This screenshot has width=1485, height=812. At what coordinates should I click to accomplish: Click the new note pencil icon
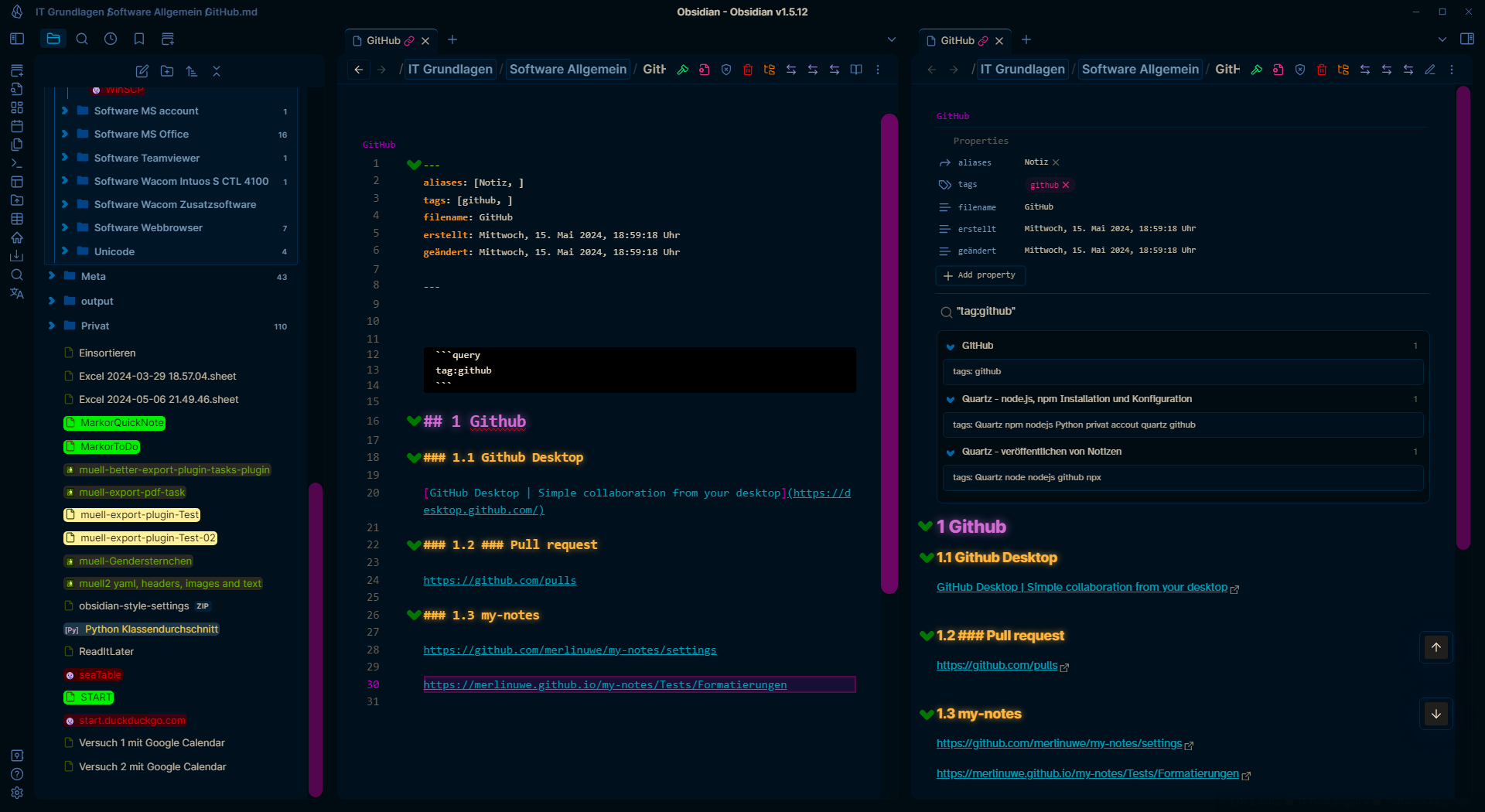(142, 71)
